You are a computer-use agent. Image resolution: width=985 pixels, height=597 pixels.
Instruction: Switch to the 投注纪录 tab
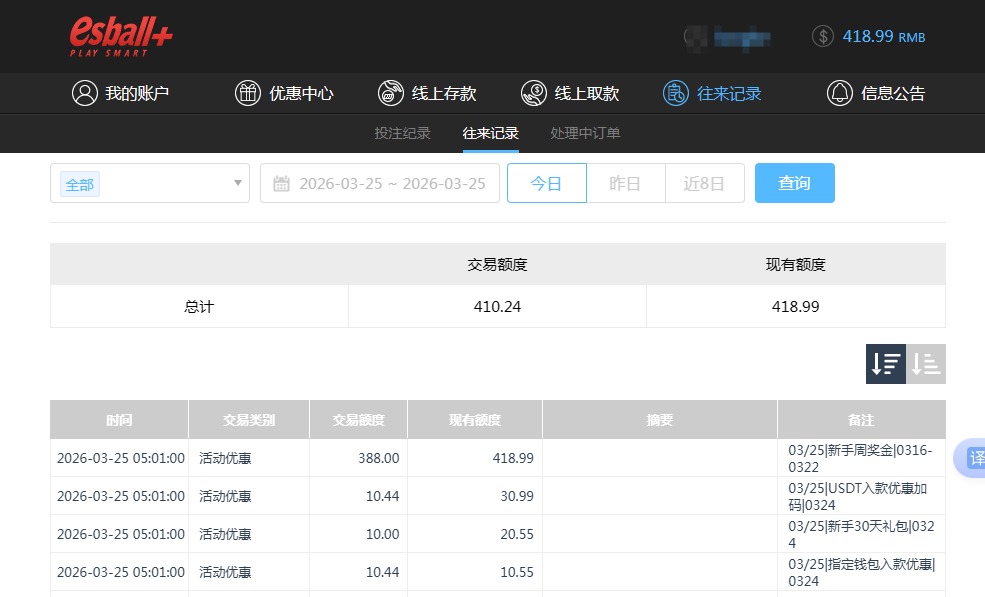pyautogui.click(x=402, y=131)
